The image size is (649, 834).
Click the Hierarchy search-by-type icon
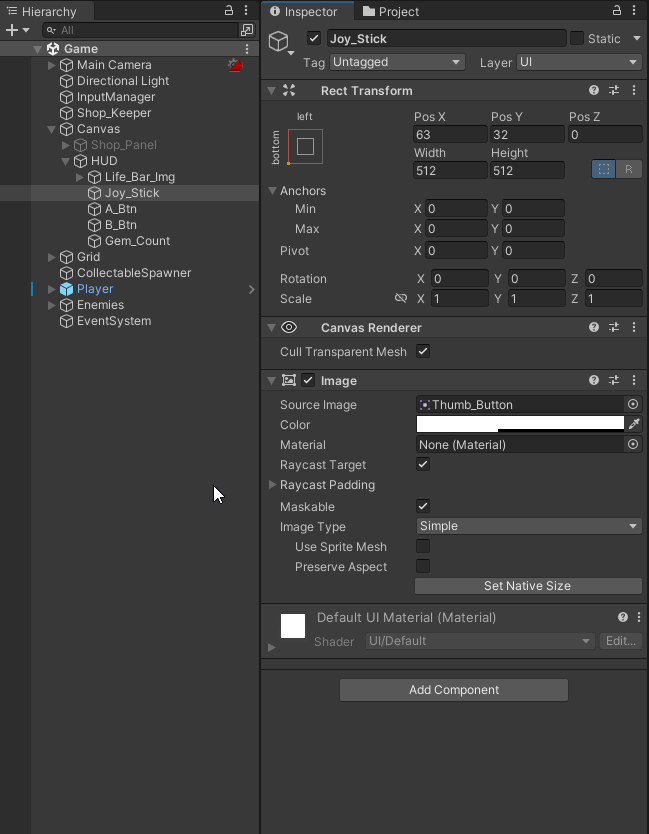click(x=247, y=30)
